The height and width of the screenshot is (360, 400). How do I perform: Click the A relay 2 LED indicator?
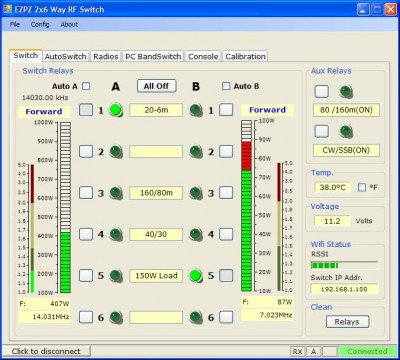tap(116, 152)
